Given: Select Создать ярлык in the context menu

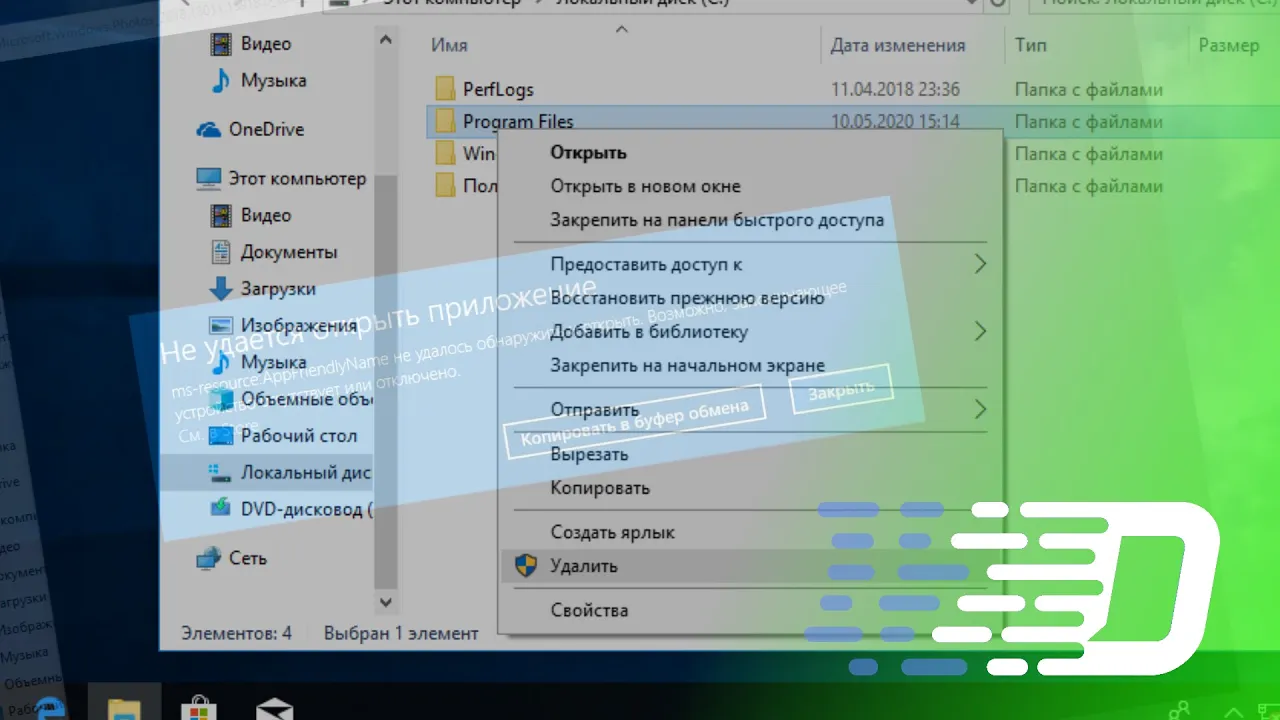Looking at the screenshot, I should click(x=612, y=533).
